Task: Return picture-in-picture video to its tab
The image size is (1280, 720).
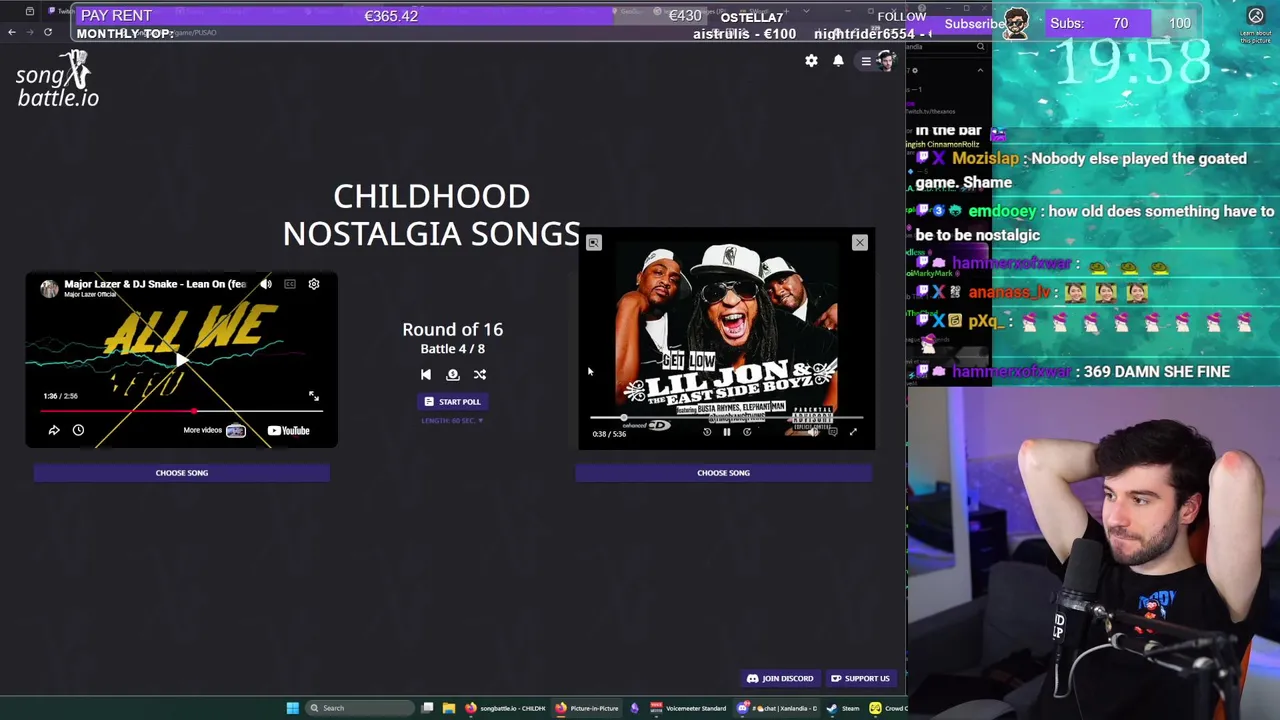Action: (594, 243)
